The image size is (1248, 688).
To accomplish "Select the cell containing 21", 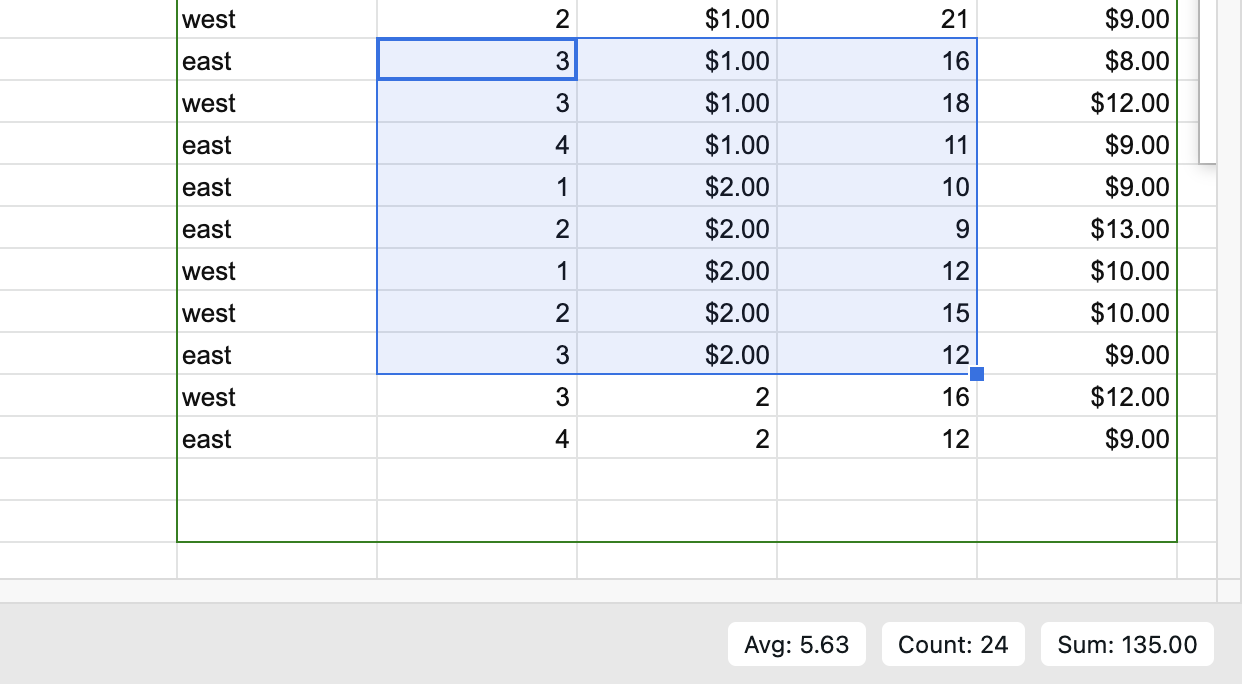I will coord(877,19).
